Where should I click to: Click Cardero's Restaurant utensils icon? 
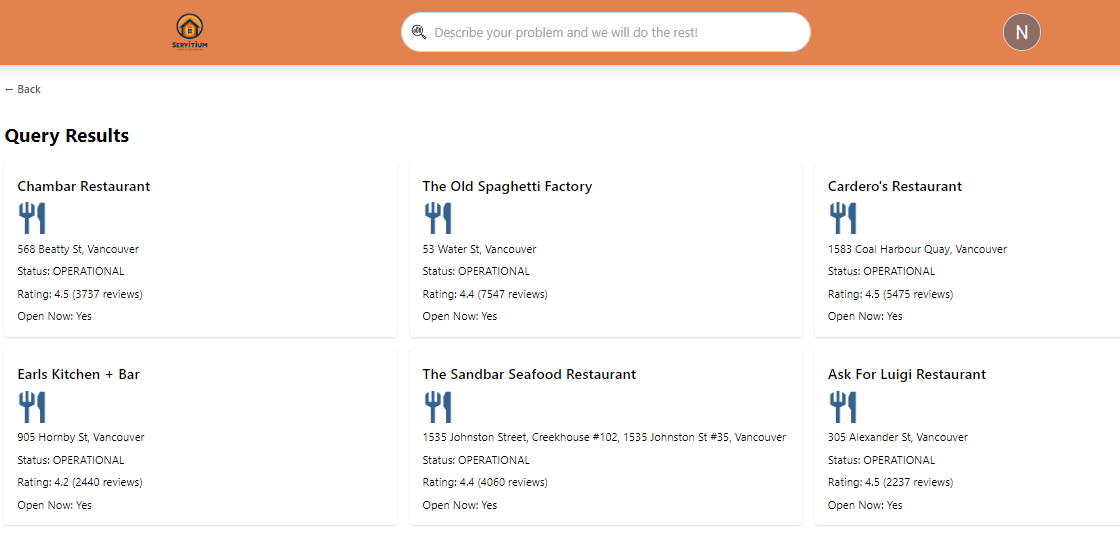[843, 218]
